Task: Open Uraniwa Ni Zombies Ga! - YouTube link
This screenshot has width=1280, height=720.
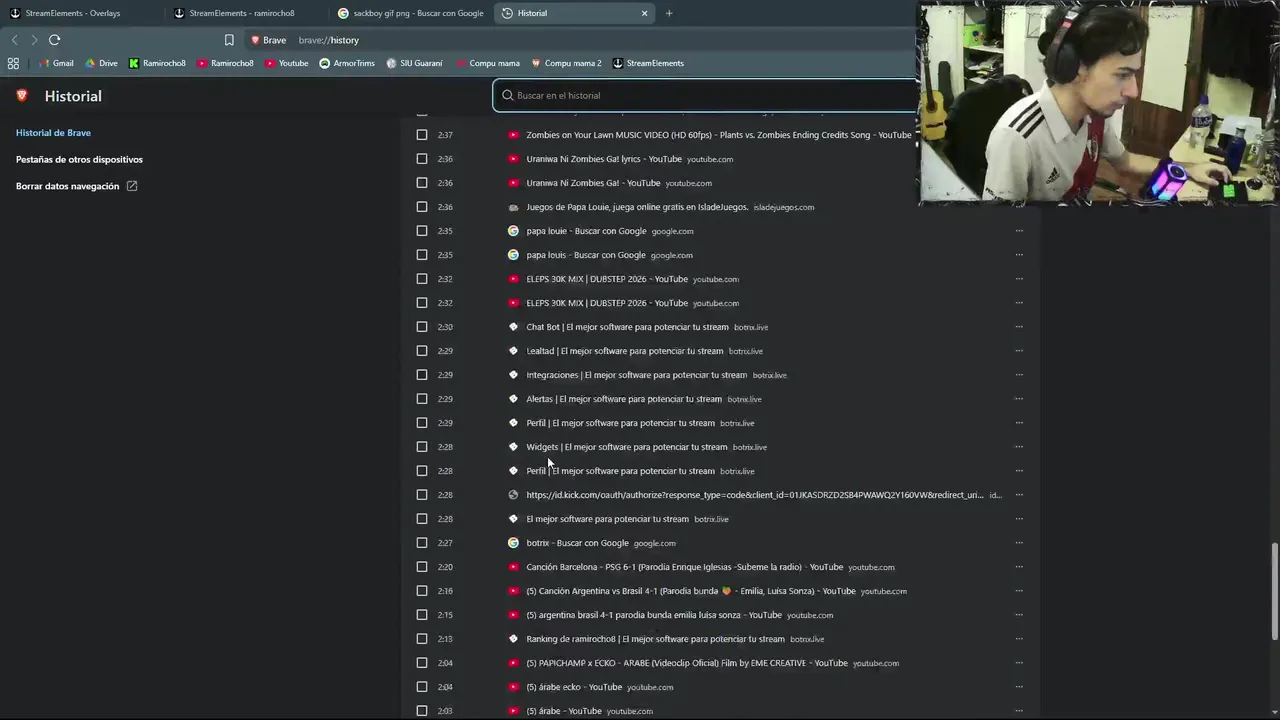Action: point(593,183)
